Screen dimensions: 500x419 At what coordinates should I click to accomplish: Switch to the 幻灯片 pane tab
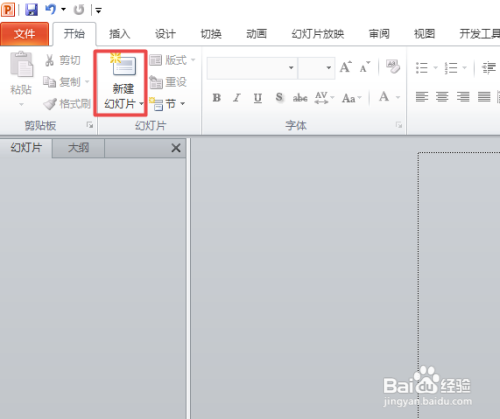point(26,148)
